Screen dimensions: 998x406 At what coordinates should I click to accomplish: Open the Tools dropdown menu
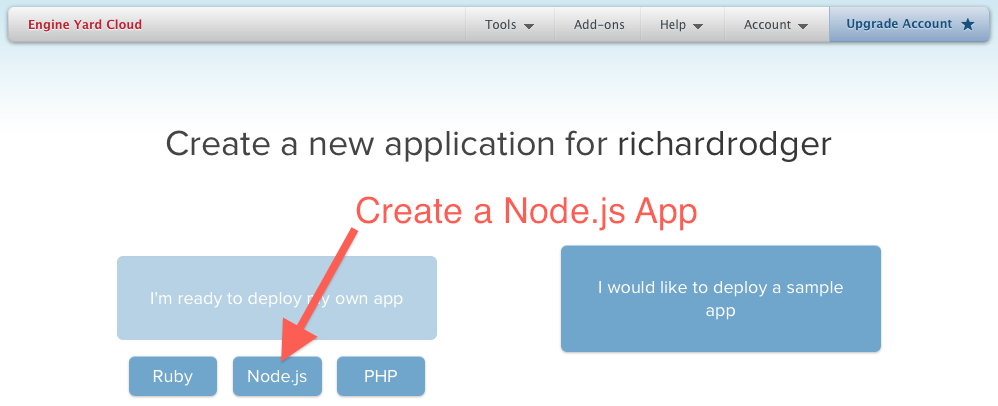point(510,25)
